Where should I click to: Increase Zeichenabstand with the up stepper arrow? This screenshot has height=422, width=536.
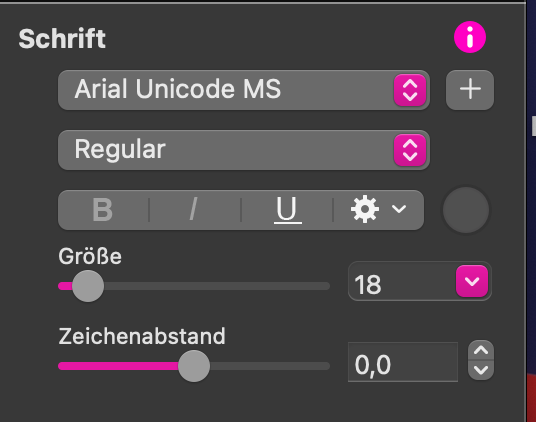click(x=481, y=350)
